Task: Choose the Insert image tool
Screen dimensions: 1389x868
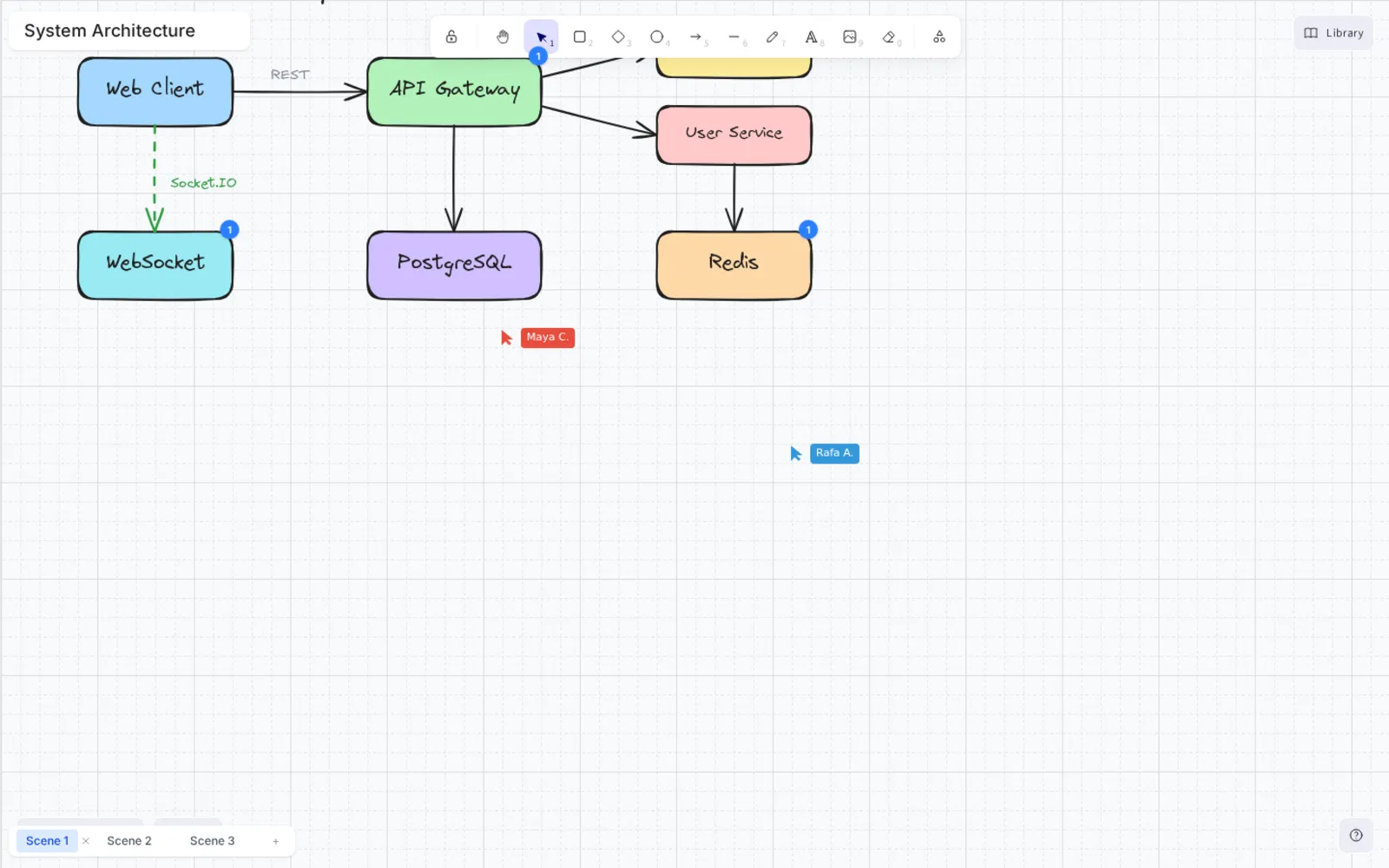Action: click(850, 36)
